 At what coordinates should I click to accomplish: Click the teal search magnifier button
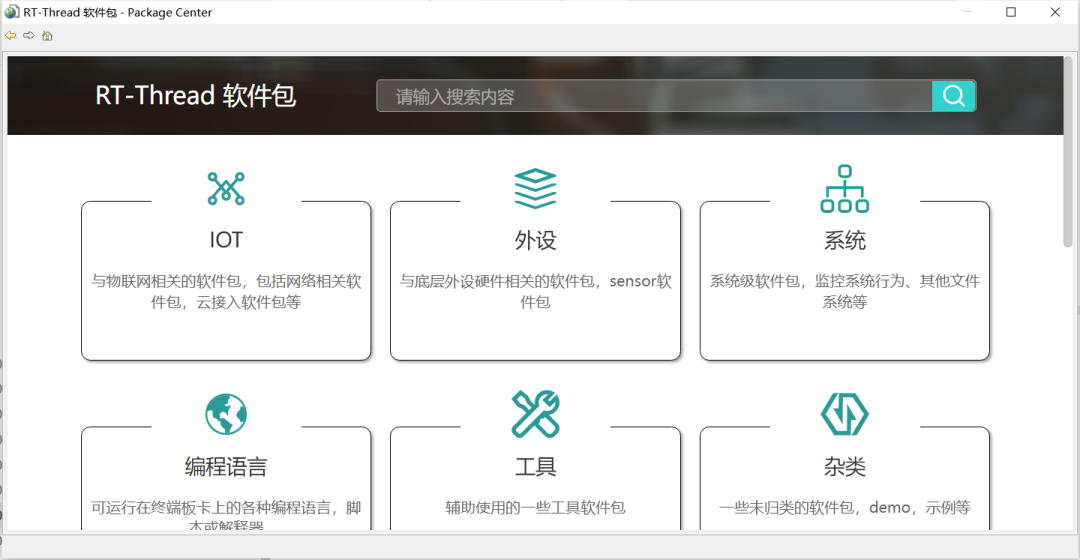click(953, 96)
